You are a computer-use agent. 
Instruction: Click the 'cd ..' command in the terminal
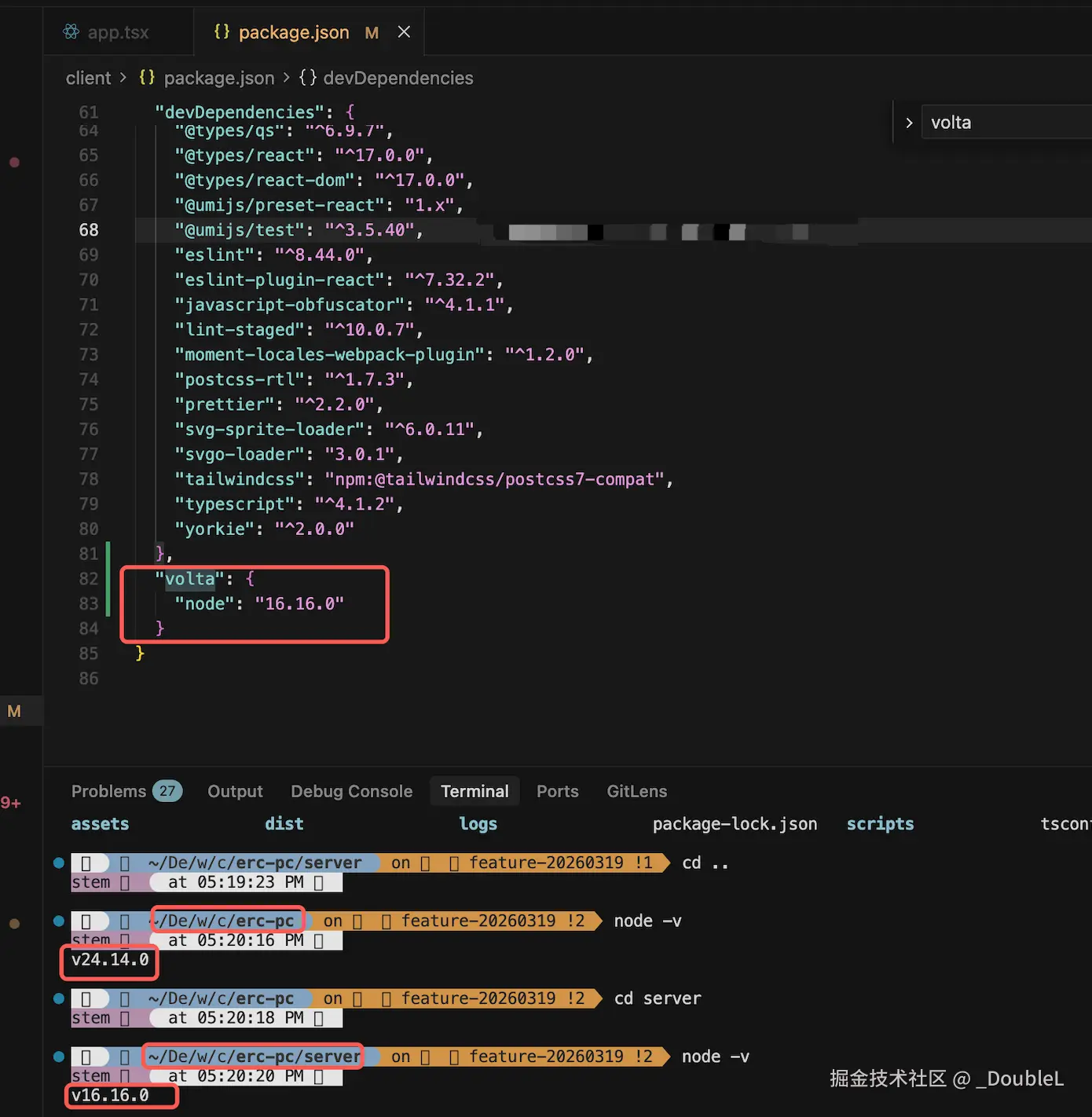705,863
